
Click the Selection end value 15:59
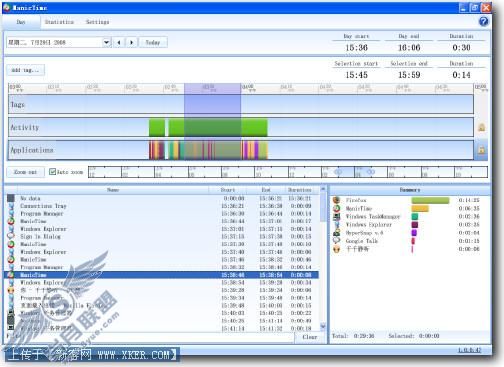click(409, 75)
